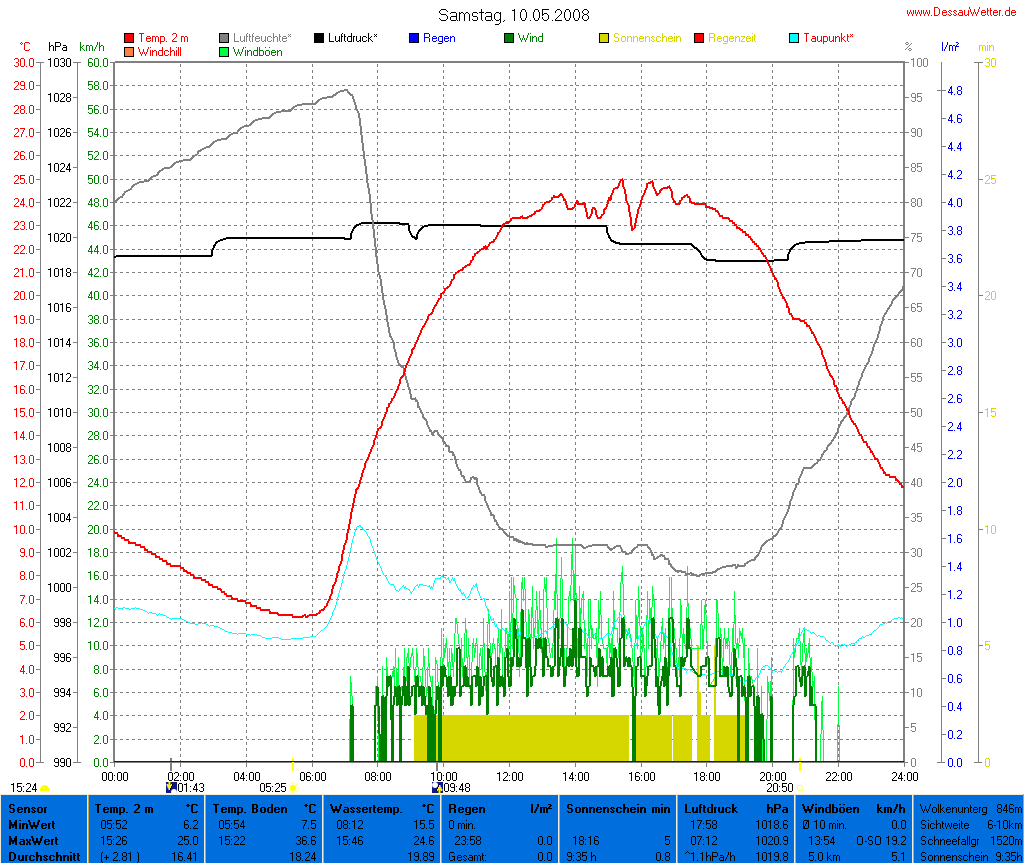The width and height of the screenshot is (1024, 863).
Task: Click the 09:48 marker on timeline
Action: point(456,788)
